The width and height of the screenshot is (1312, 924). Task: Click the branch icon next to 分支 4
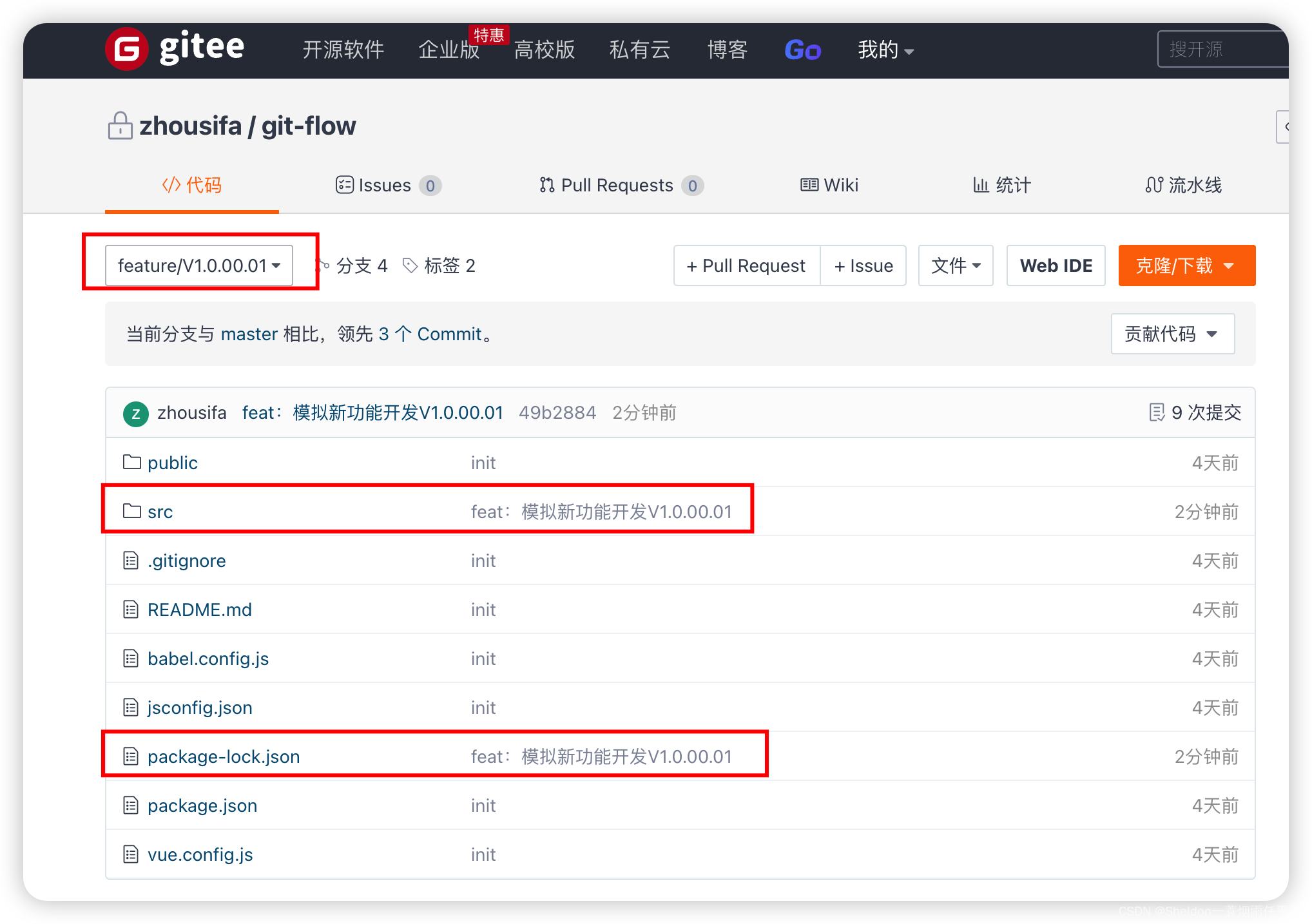tap(323, 265)
